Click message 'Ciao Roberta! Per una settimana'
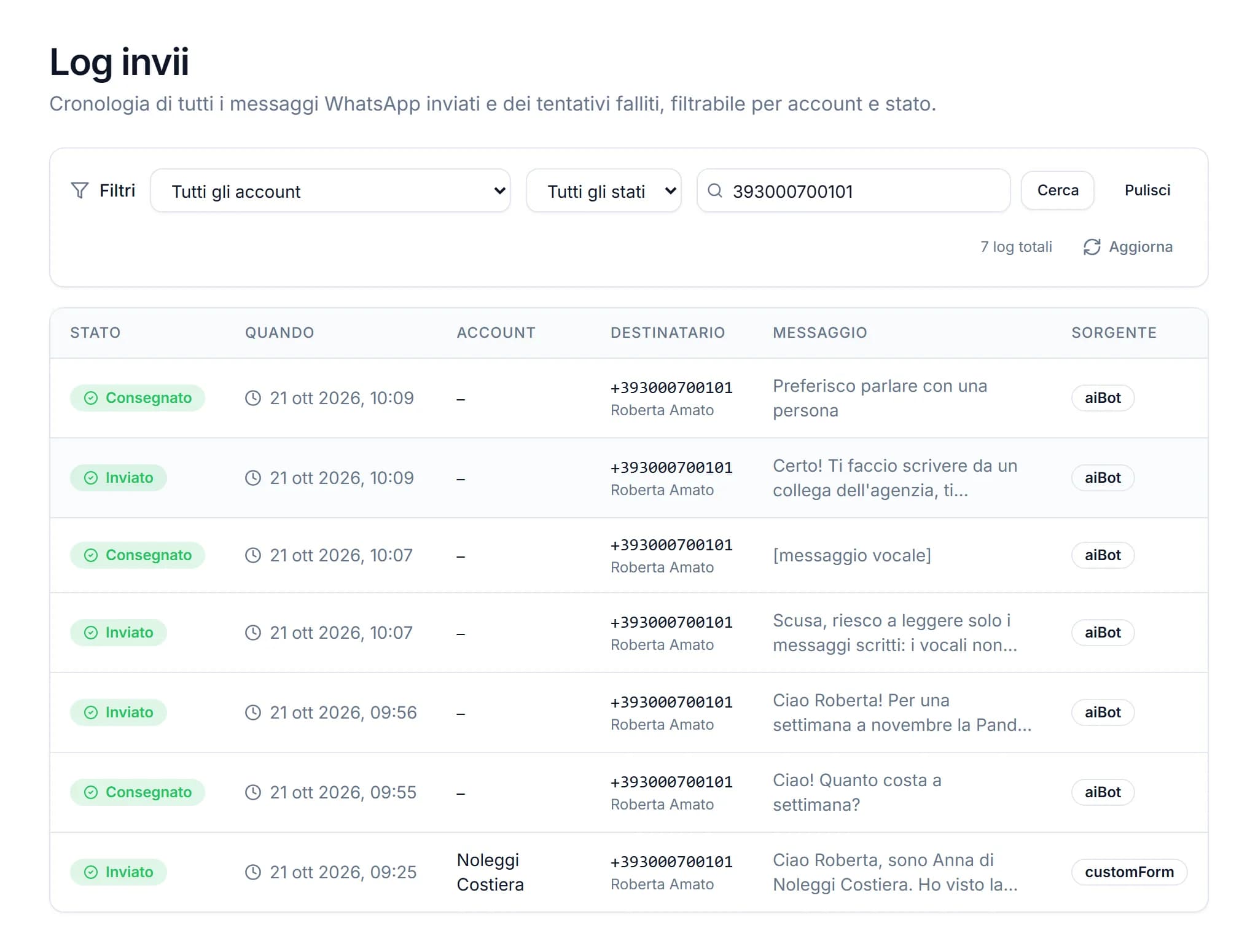Viewport: 1258px width, 952px height. (x=902, y=712)
